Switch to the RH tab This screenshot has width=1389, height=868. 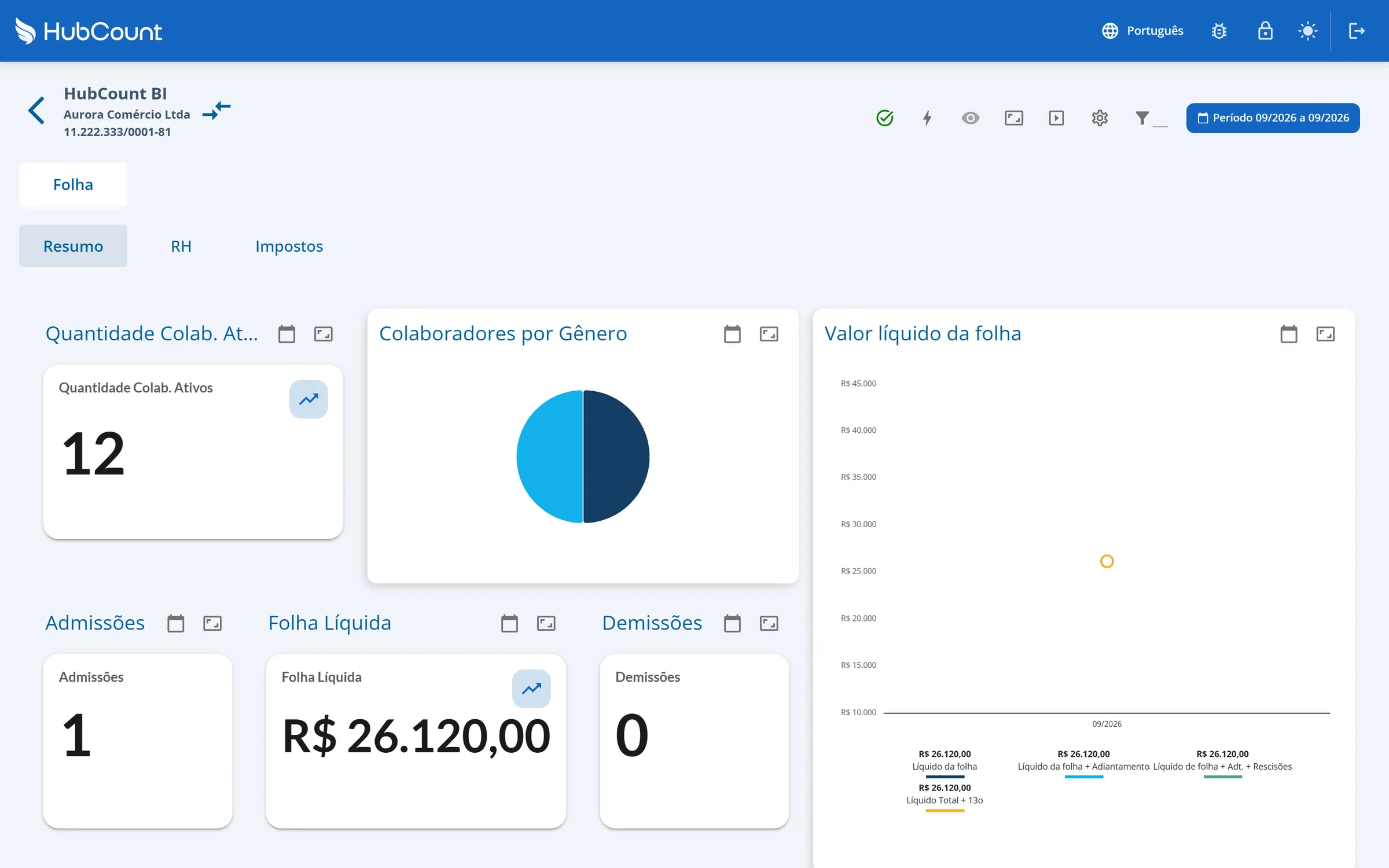[x=181, y=246]
